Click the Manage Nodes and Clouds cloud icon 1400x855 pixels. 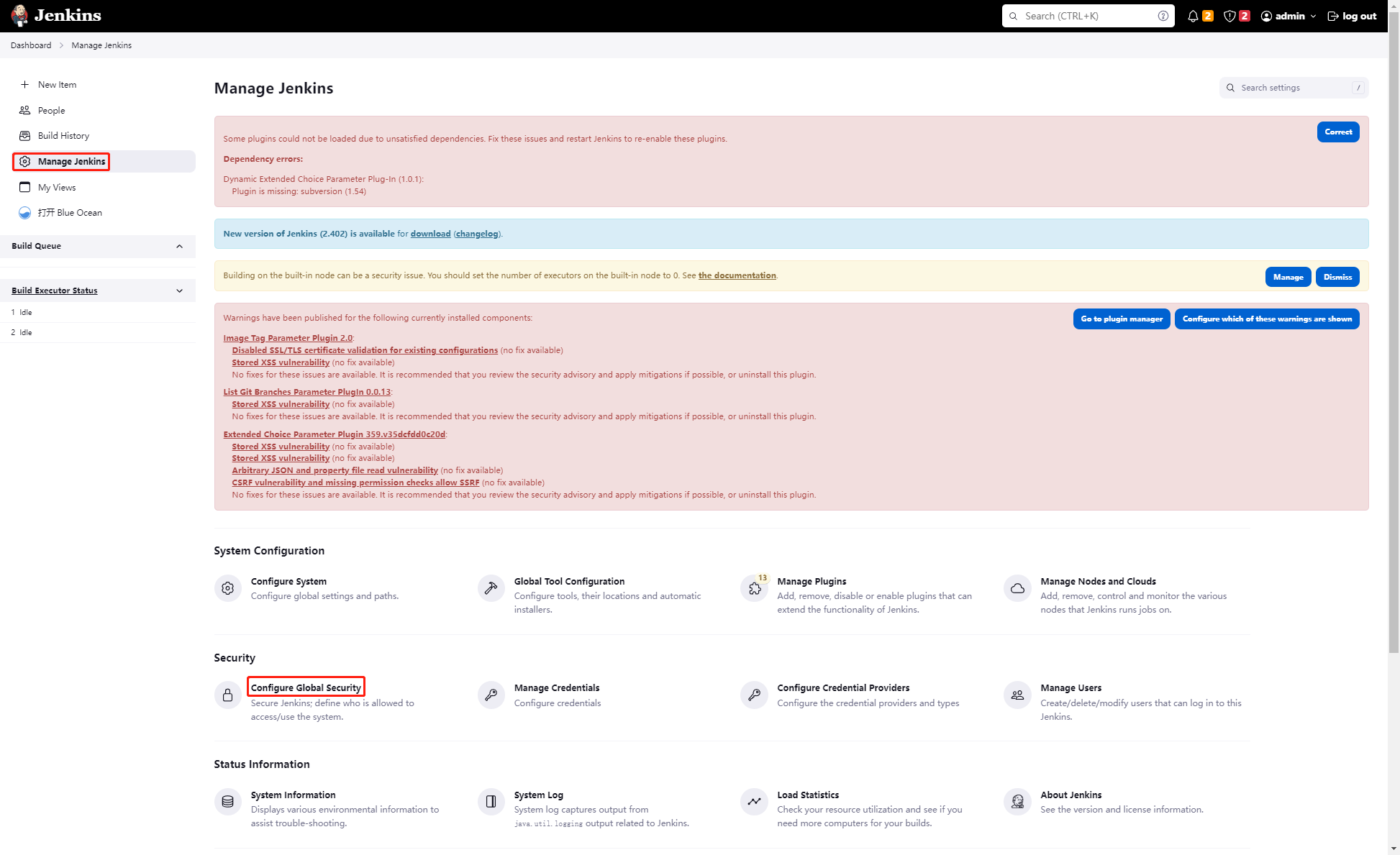pyautogui.click(x=1017, y=588)
